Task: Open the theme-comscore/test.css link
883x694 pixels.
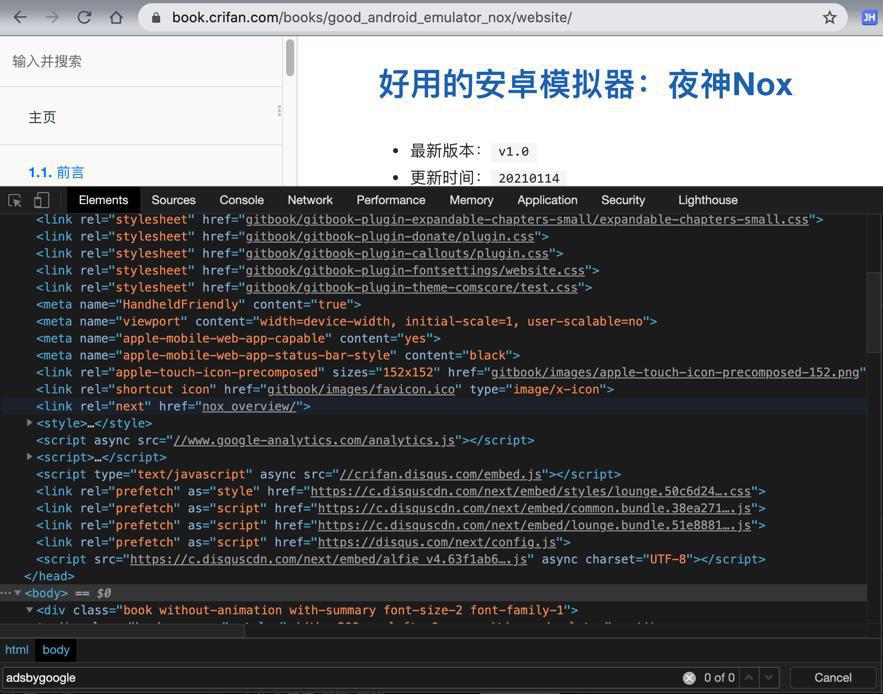Action: click(412, 287)
